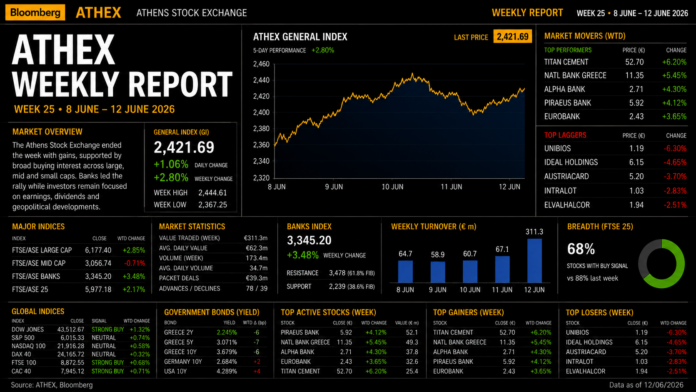Select the 2,320 y-axis label on the chart

pyautogui.click(x=261, y=178)
